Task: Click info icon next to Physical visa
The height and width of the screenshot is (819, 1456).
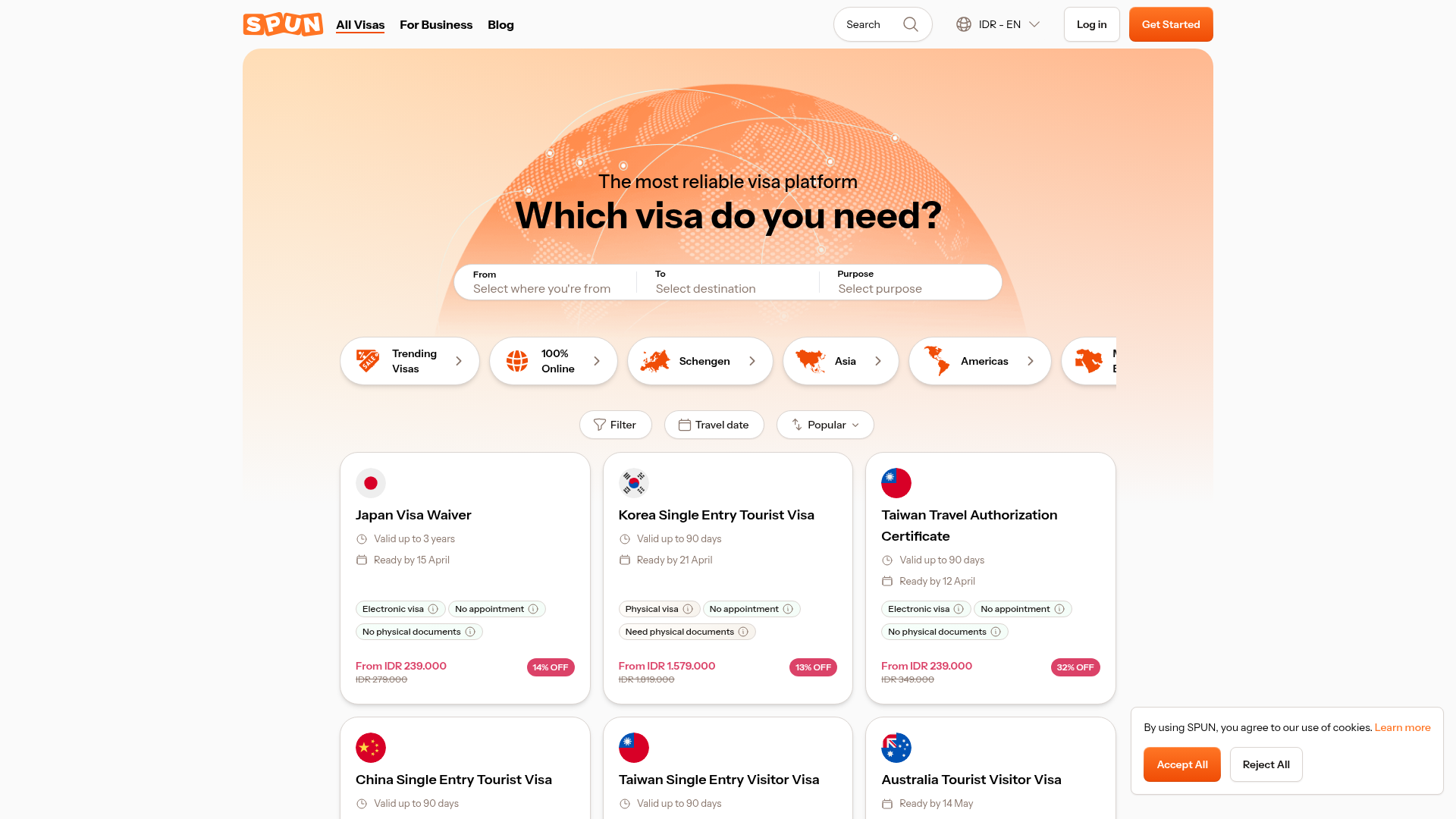Action: pyautogui.click(x=688, y=609)
